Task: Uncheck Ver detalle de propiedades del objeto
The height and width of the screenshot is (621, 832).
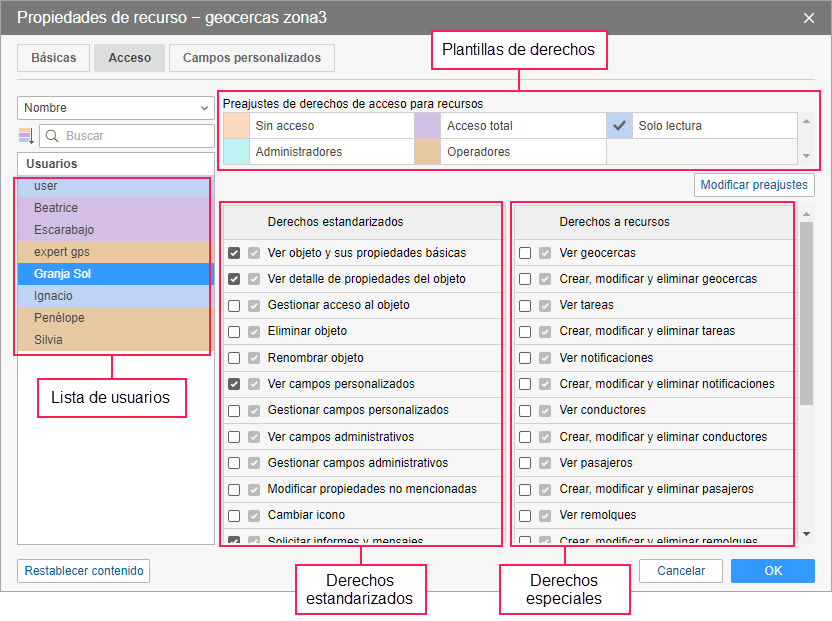Action: (234, 279)
